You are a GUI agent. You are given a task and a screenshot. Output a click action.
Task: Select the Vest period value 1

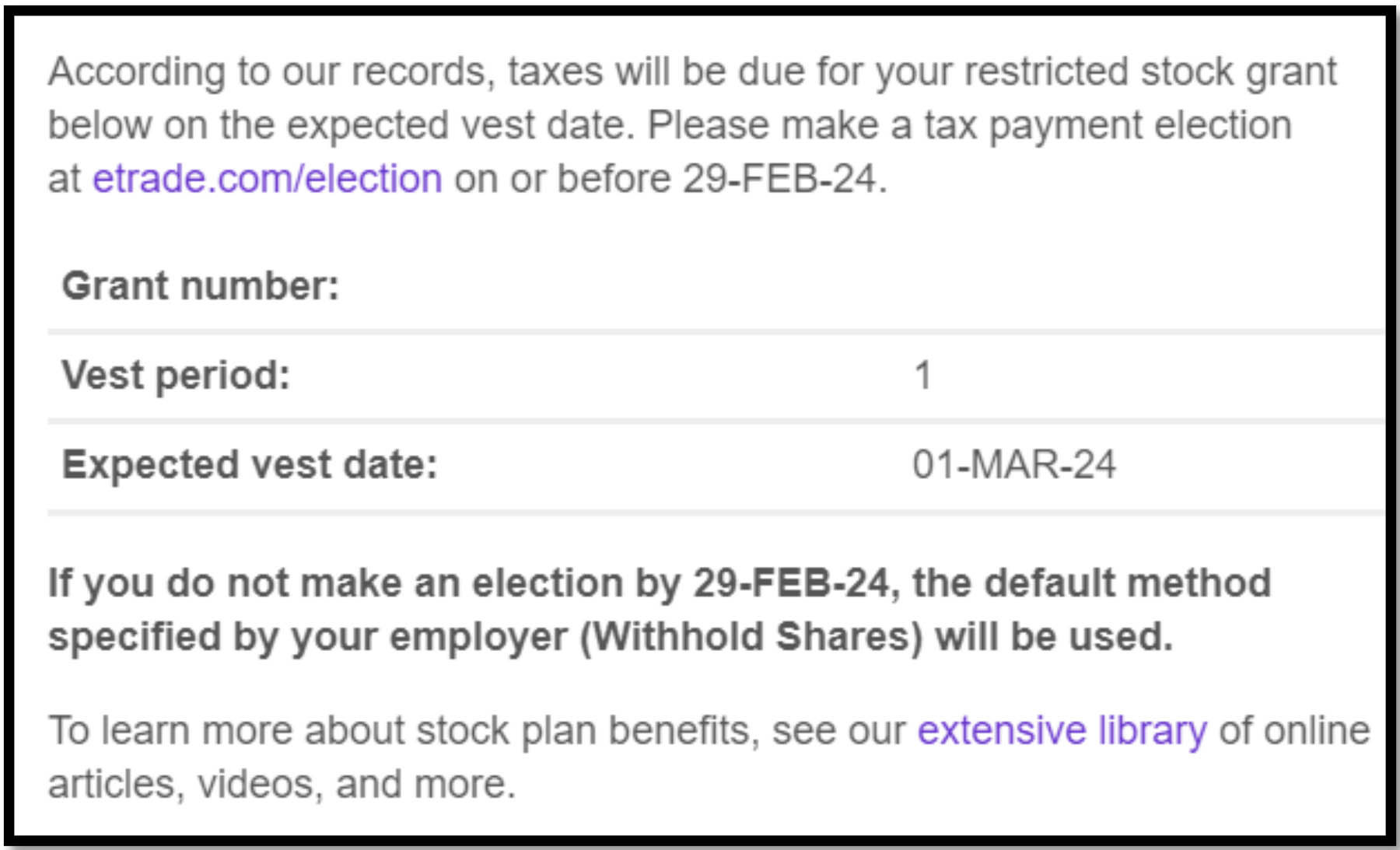922,376
